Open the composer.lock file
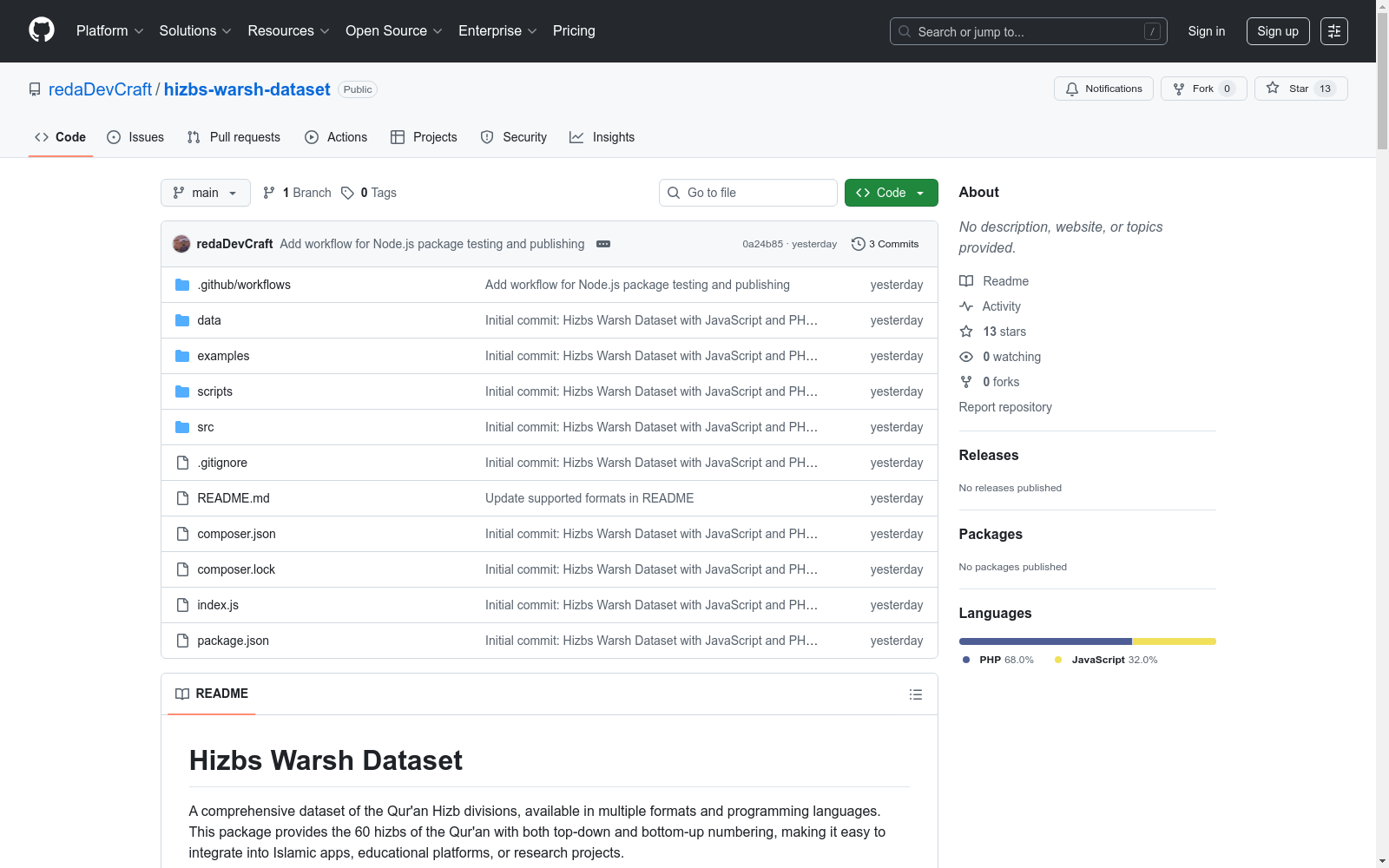The width and height of the screenshot is (1389, 868). (x=236, y=569)
